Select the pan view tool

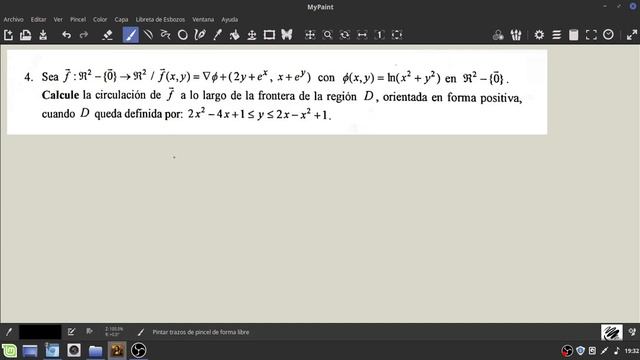(x=310, y=35)
